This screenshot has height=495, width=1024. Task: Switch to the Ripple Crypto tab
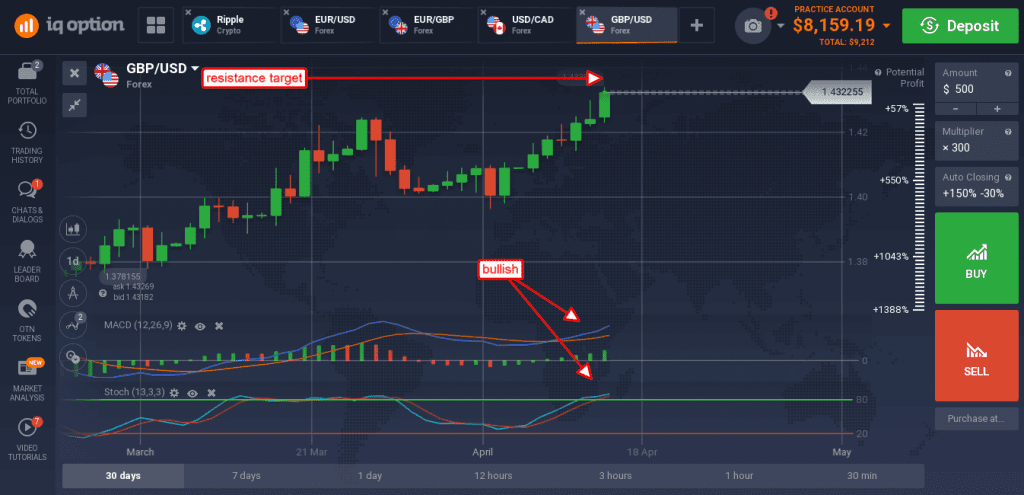click(x=231, y=25)
